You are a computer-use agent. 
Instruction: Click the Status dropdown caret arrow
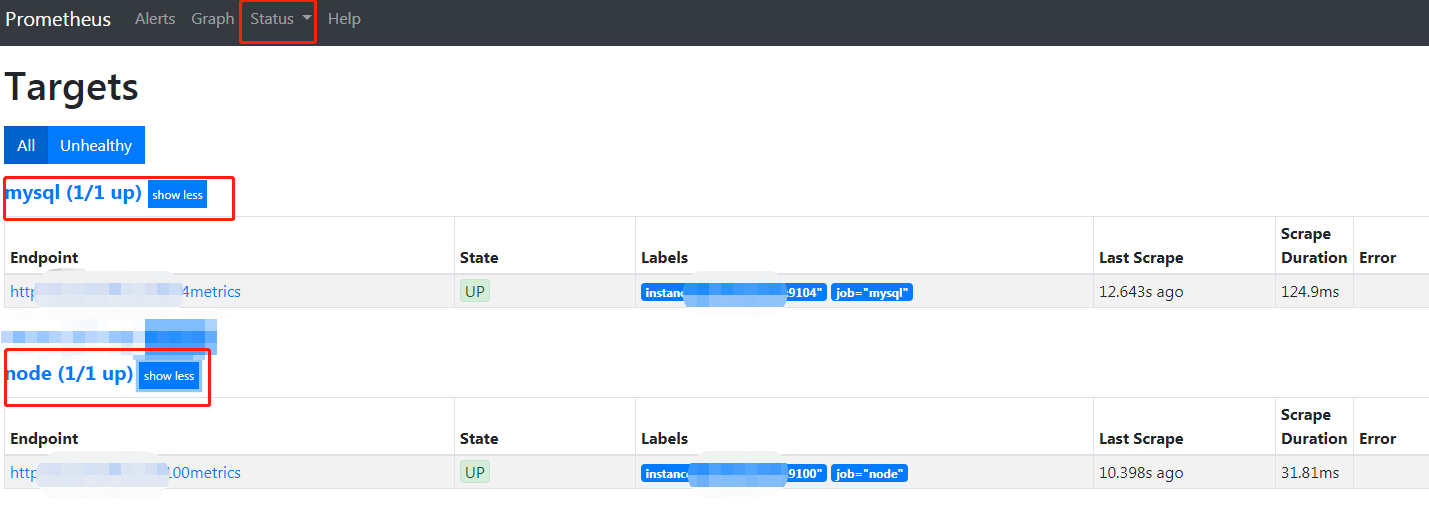point(306,19)
